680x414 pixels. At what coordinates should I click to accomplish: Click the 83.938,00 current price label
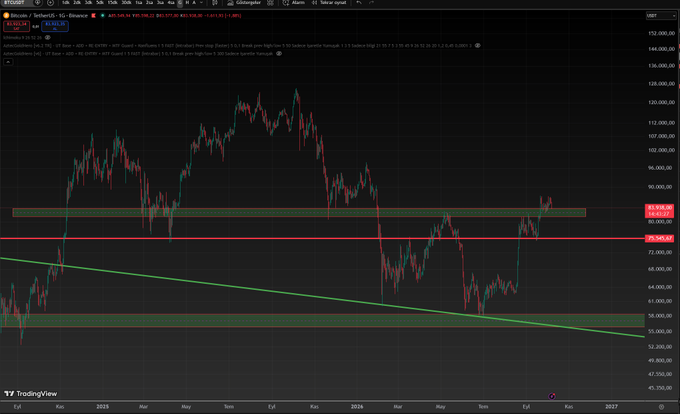[660, 208]
